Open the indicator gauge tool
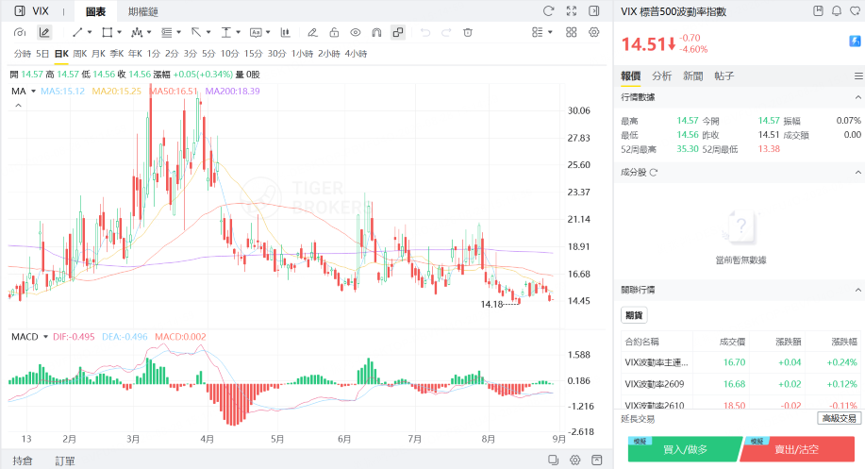865x469 pixels. click(20, 33)
